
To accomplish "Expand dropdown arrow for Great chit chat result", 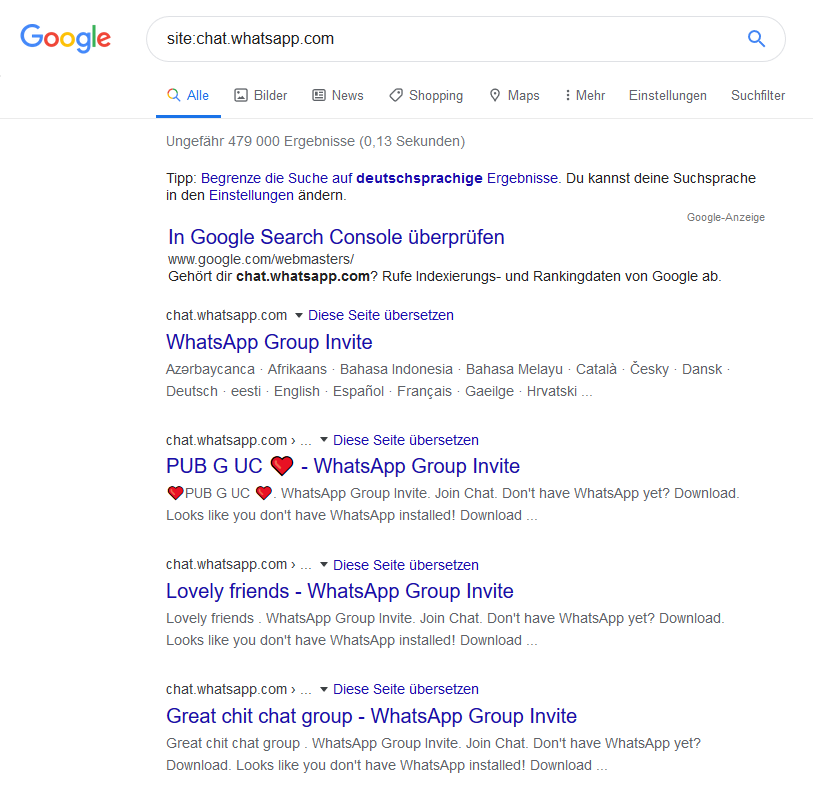I will tap(324, 689).
